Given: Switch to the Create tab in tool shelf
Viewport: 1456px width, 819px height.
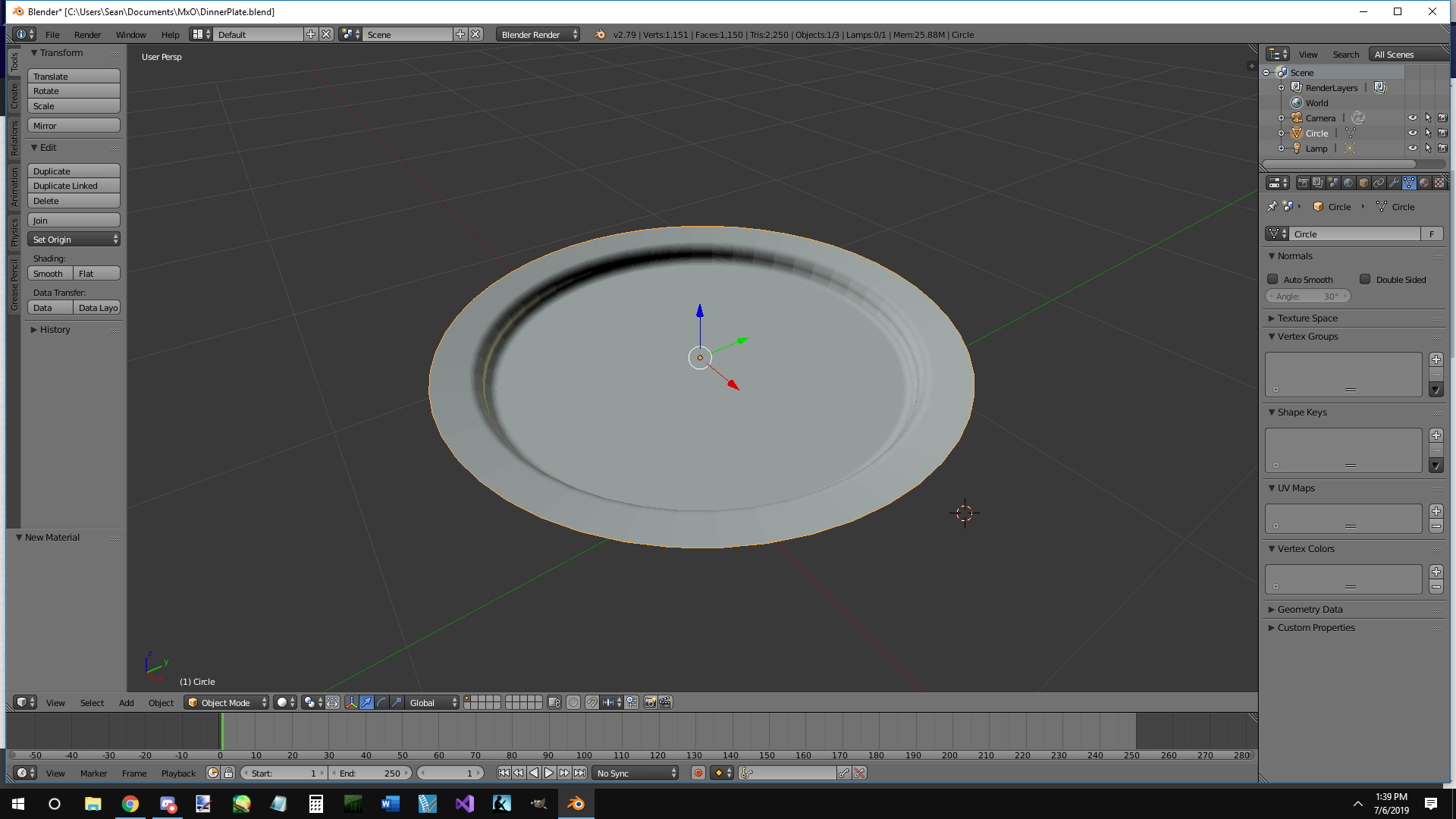Looking at the screenshot, I should (x=14, y=96).
